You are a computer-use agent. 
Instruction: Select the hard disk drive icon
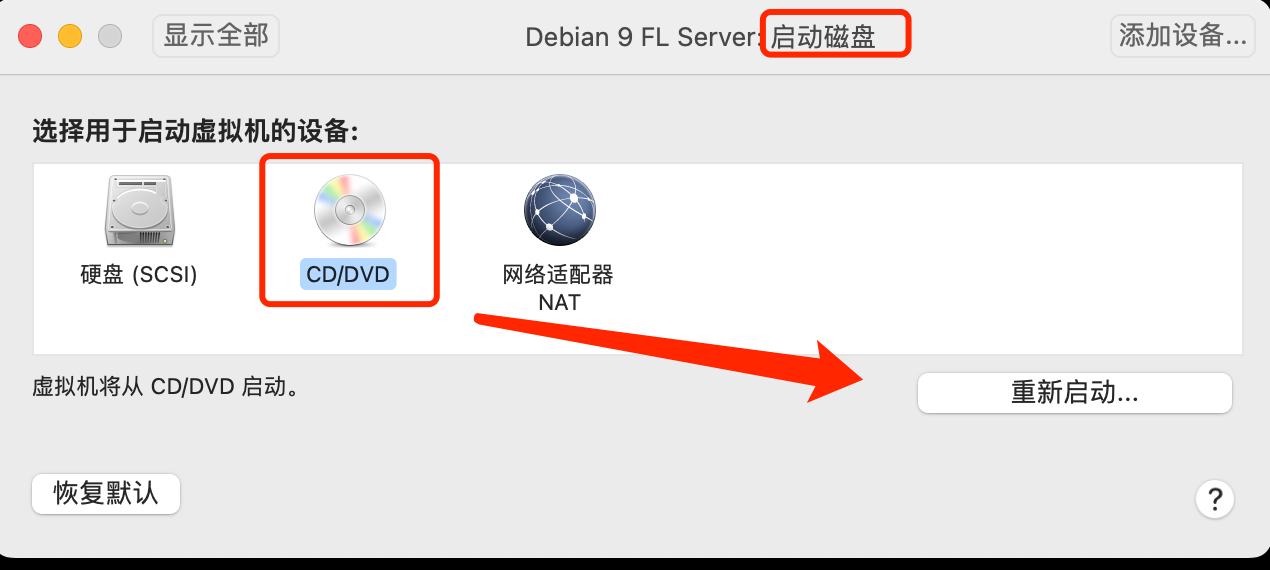139,212
